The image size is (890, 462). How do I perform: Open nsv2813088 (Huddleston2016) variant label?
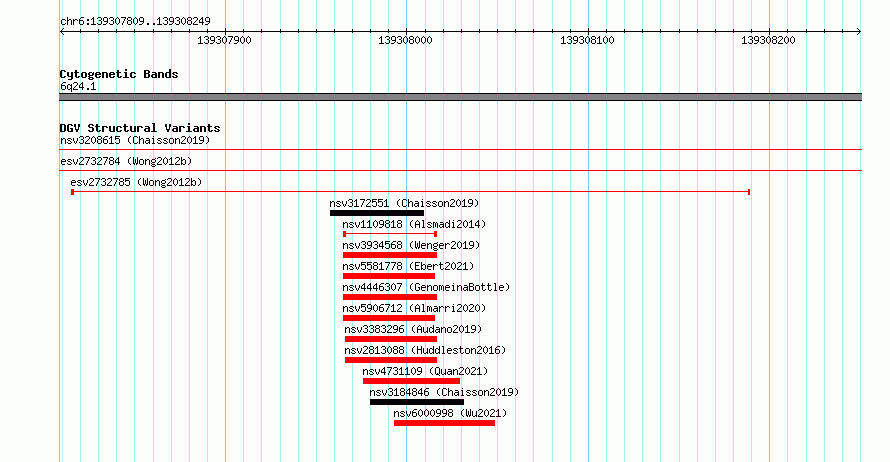pos(425,350)
